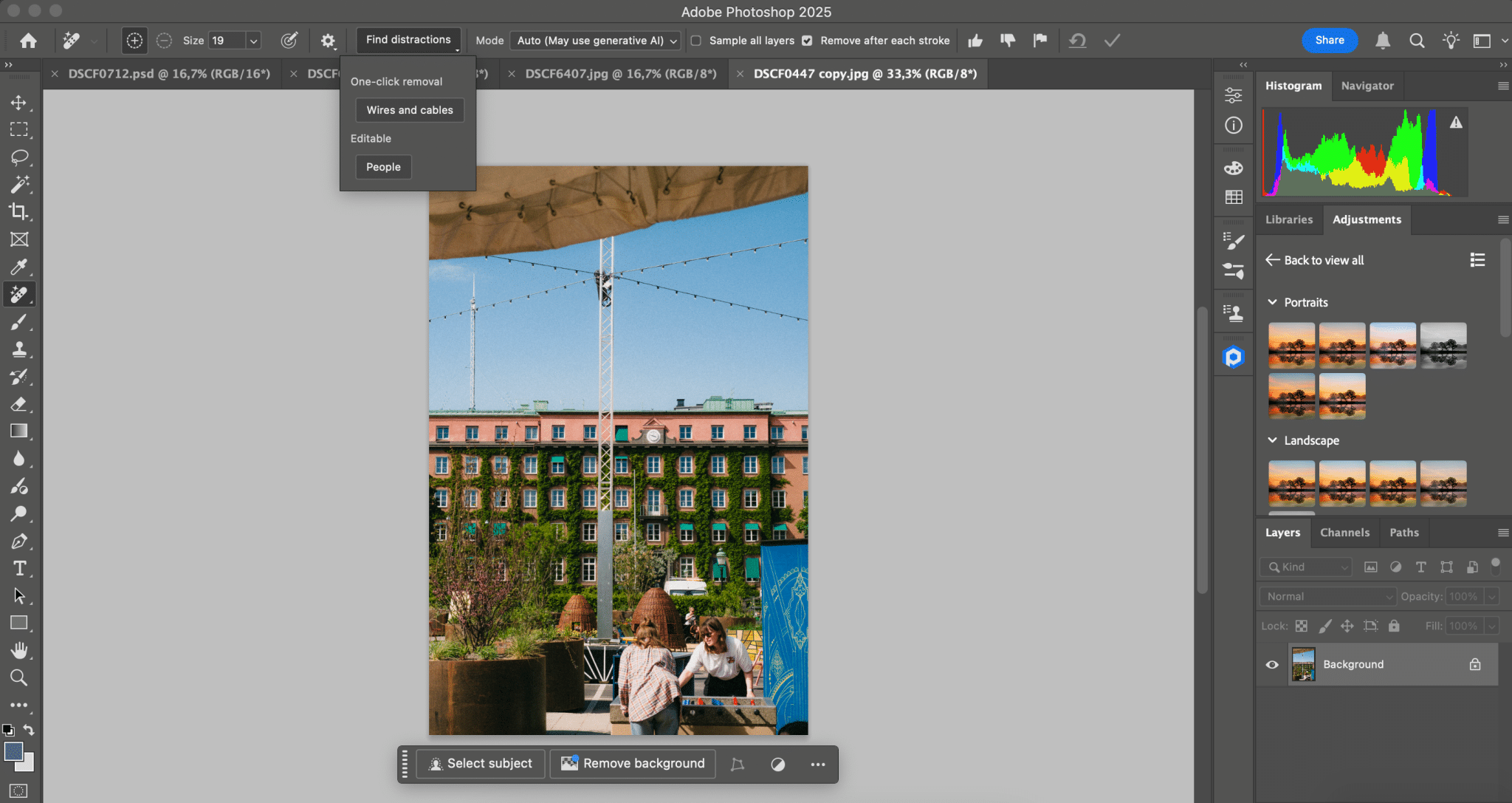Select the Clone Stamp tool
Image resolution: width=1512 pixels, height=803 pixels.
tap(20, 349)
